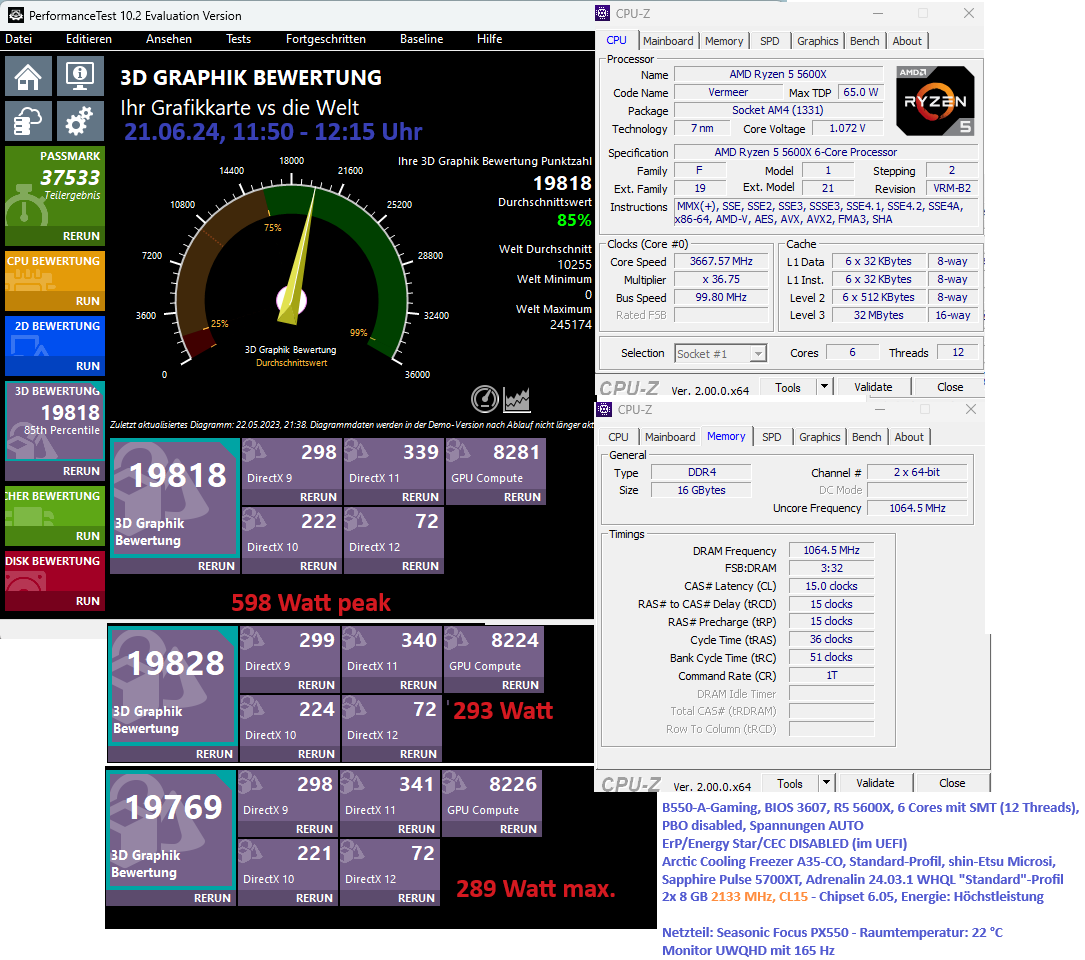The width and height of the screenshot is (1085, 960).
Task: Click Tools button in upper CPU-Z window
Action: pyautogui.click(x=788, y=387)
